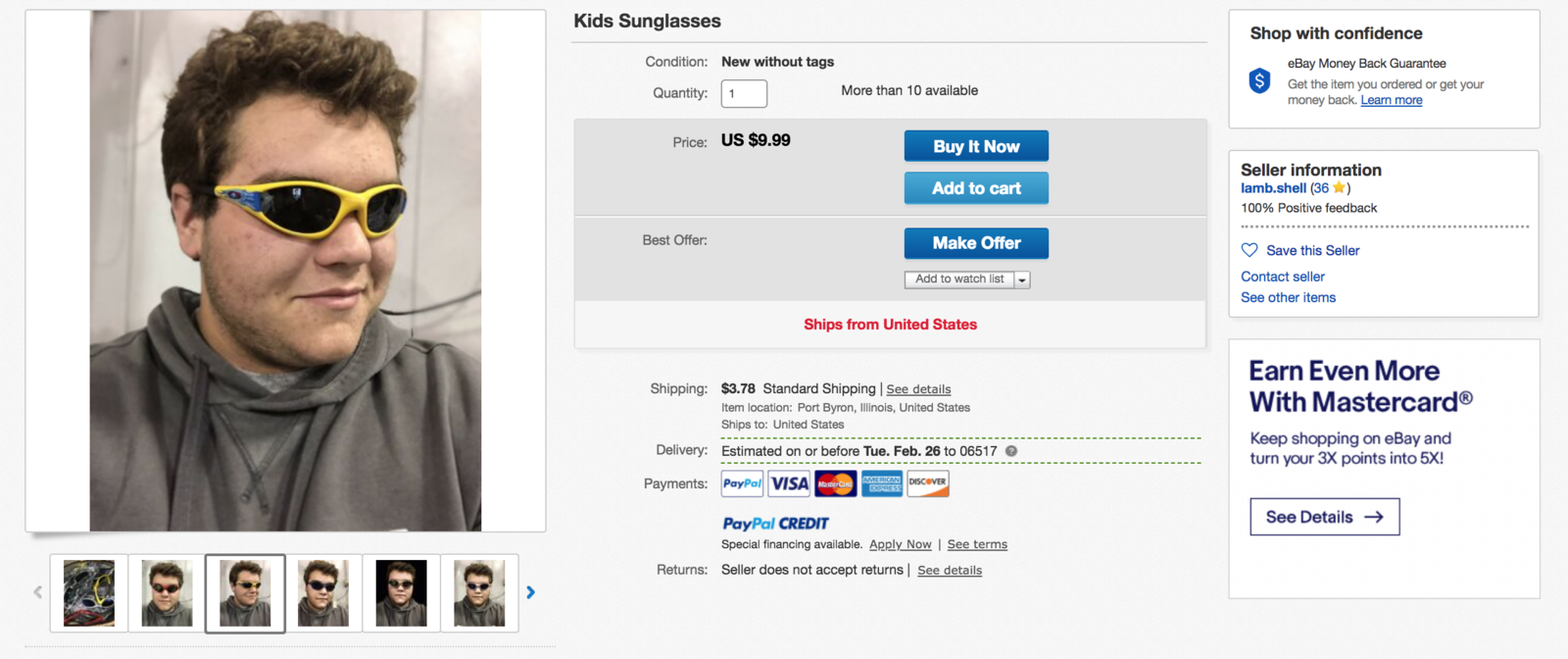Click the Money Back Guarantee shield icon
The height and width of the screenshot is (659, 1568).
point(1260,80)
